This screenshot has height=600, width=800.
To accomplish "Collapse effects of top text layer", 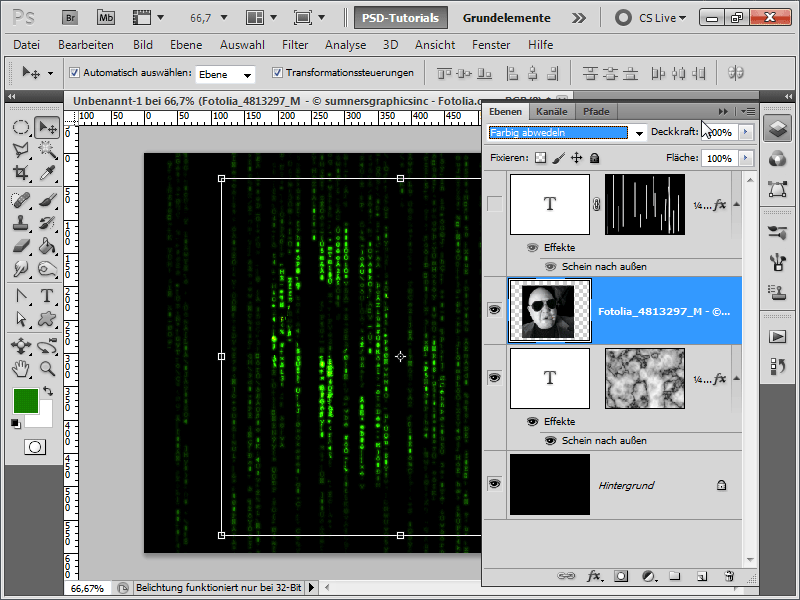I will pos(737,205).
